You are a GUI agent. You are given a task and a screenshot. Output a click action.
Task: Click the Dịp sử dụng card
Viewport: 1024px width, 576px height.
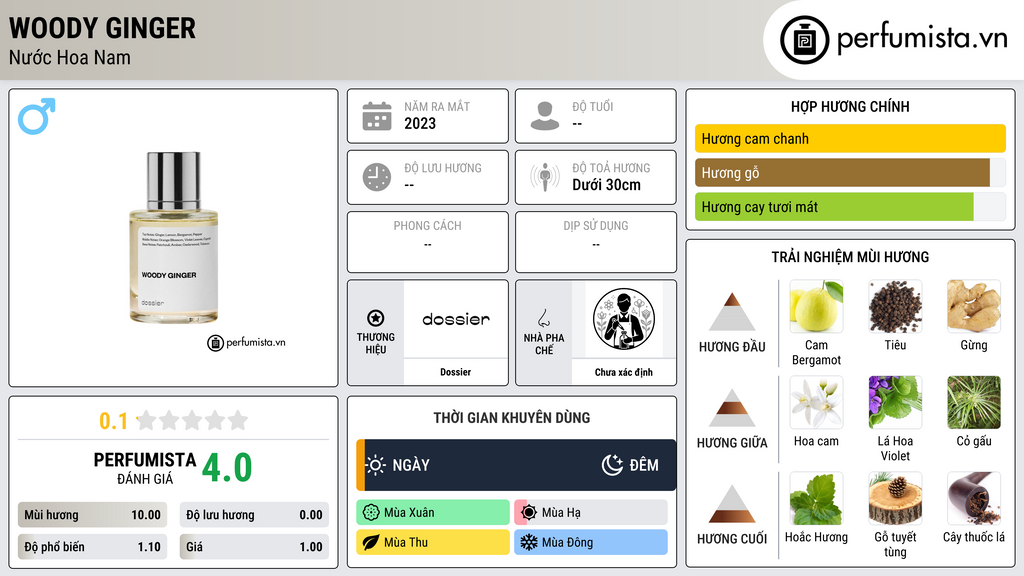tap(596, 242)
